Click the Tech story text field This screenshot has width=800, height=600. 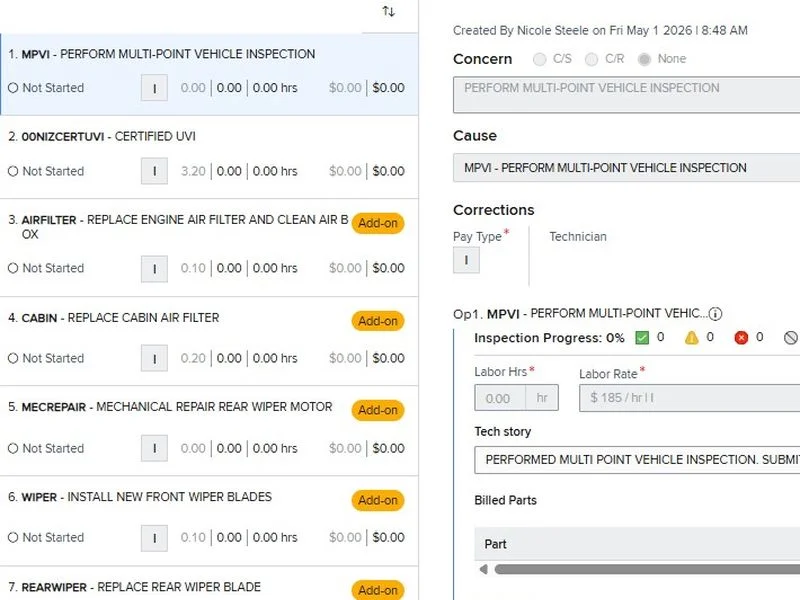[x=637, y=460]
